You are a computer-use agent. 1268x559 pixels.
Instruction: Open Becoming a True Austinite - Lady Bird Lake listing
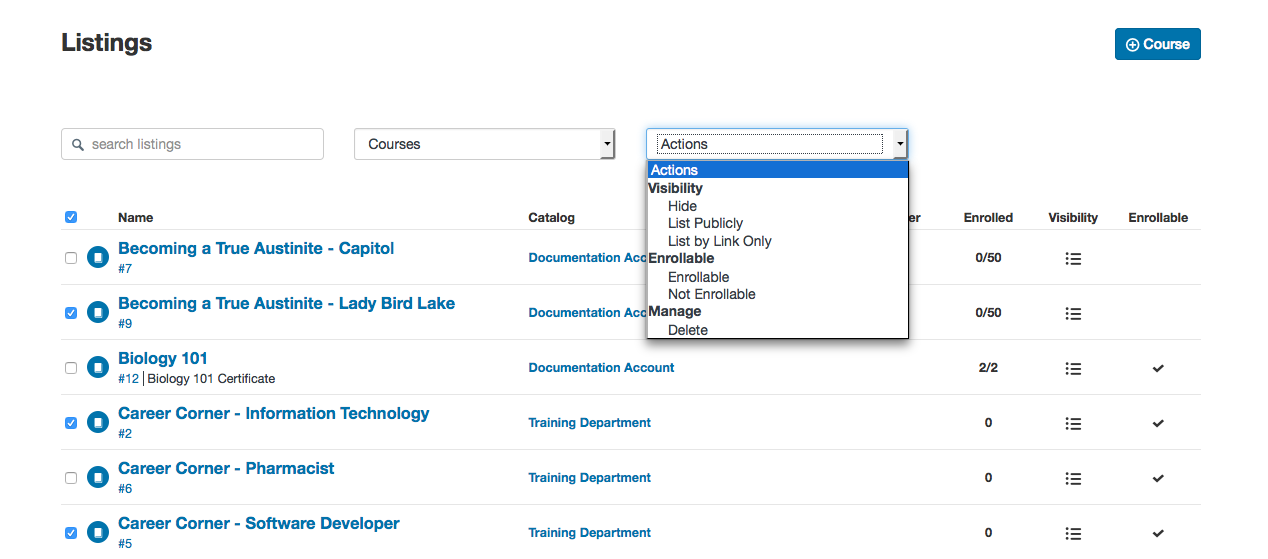point(286,303)
